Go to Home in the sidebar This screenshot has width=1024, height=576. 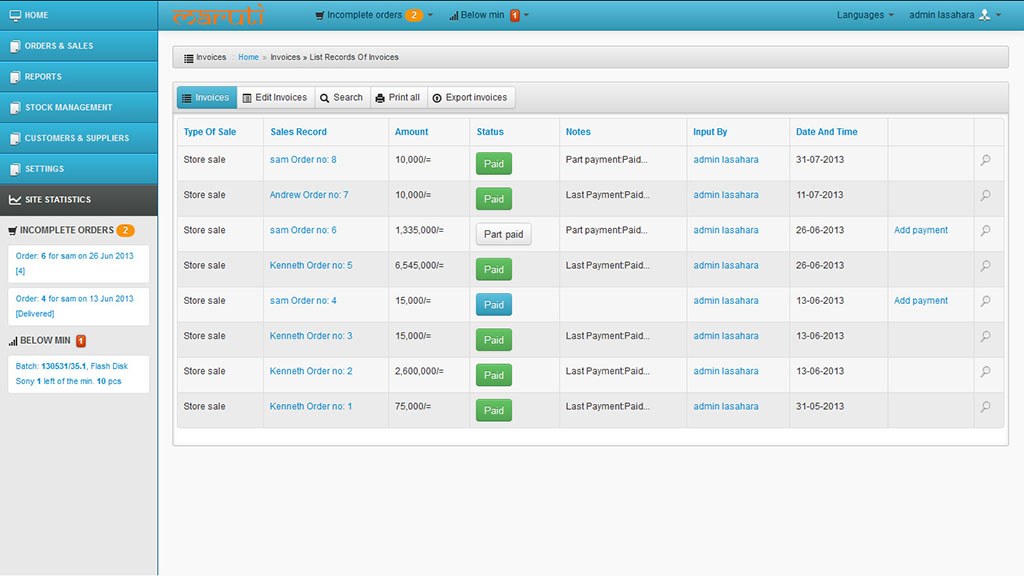click(78, 15)
